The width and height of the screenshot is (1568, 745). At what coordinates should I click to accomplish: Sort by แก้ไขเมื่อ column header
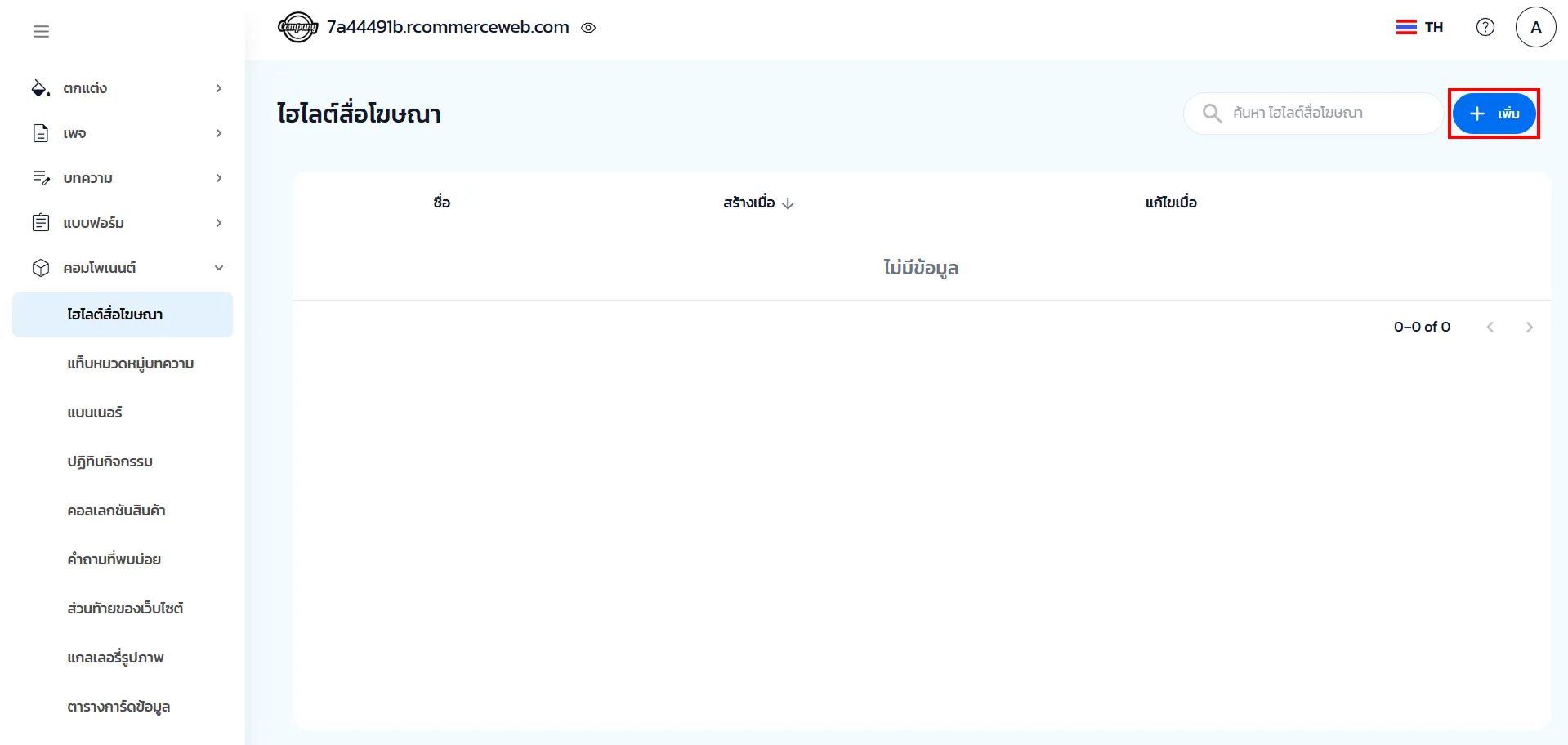click(1171, 203)
